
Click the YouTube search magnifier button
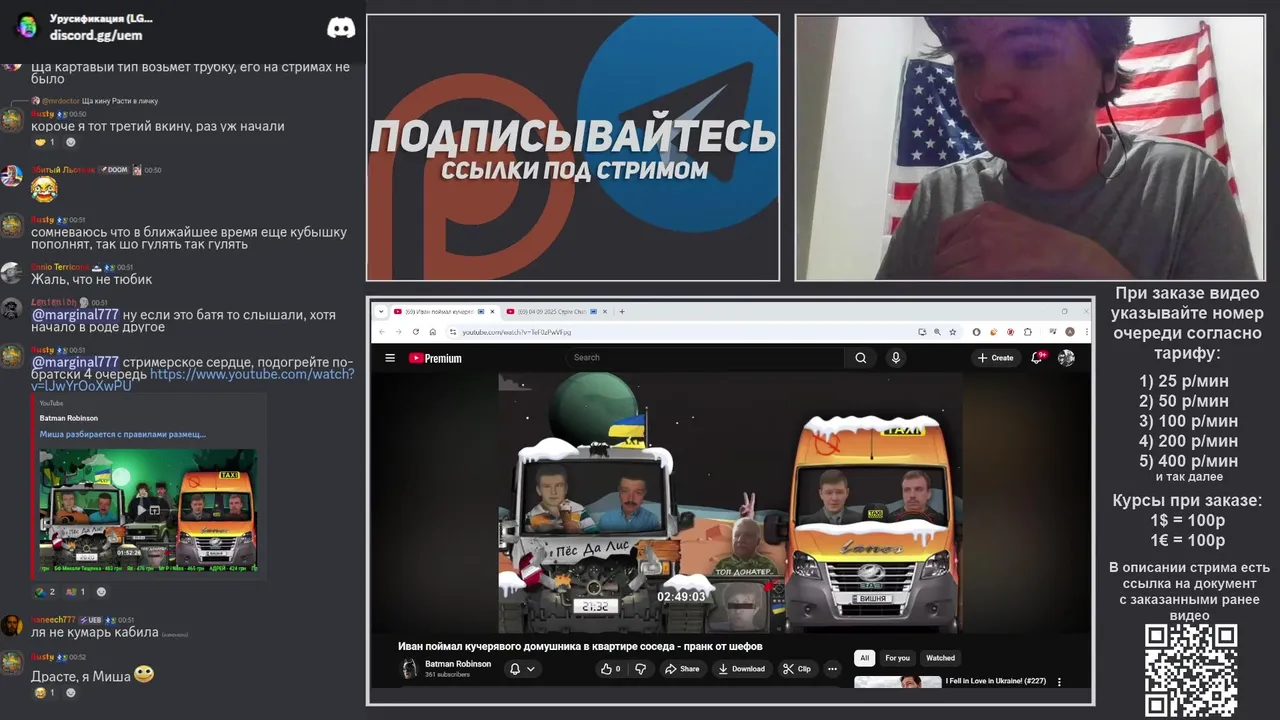[860, 358]
